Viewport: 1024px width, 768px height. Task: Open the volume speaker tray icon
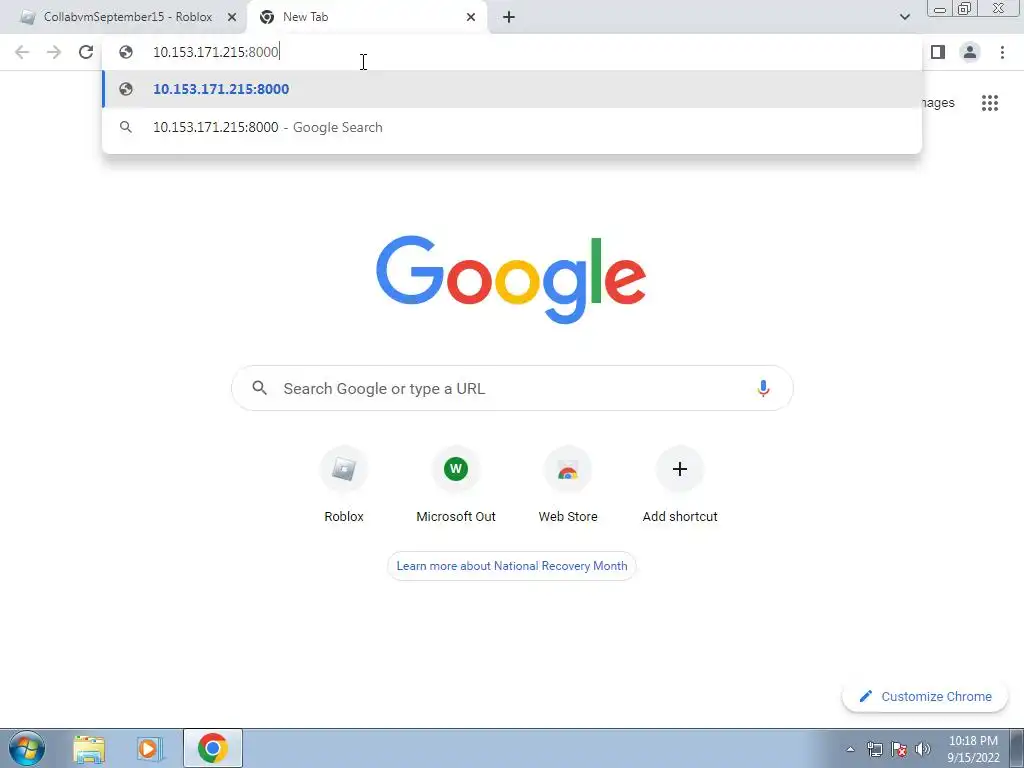[923, 749]
